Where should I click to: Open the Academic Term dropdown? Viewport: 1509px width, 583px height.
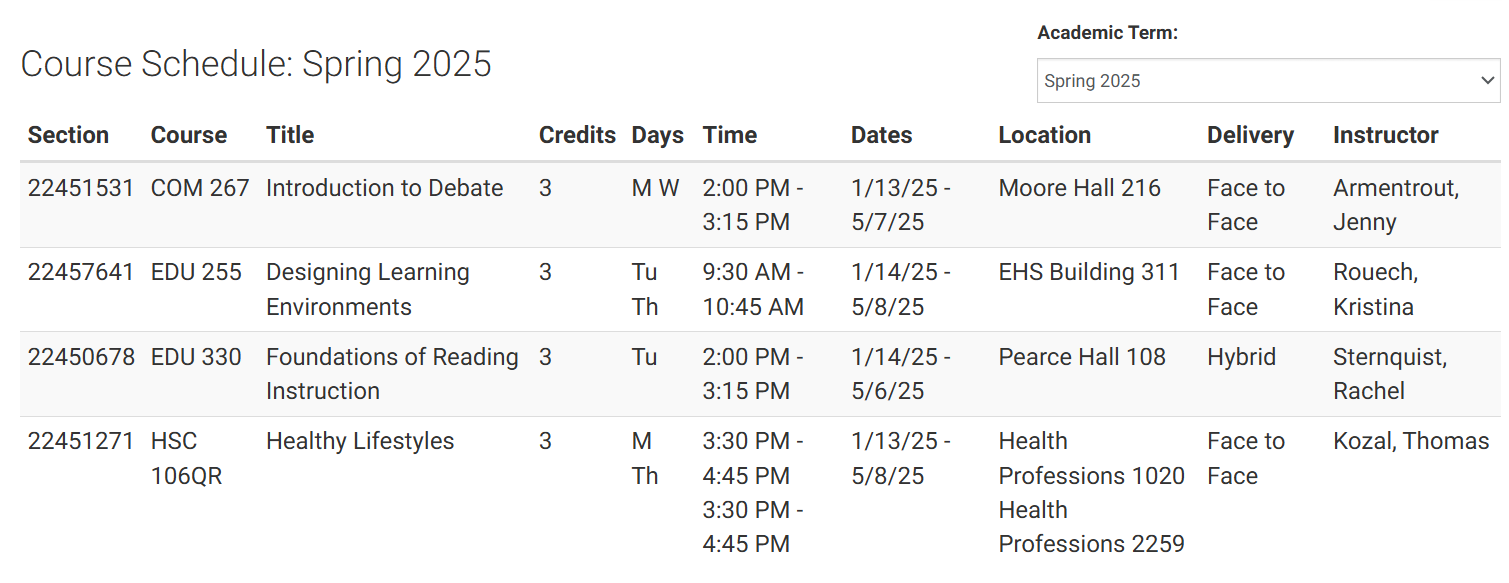(1267, 81)
